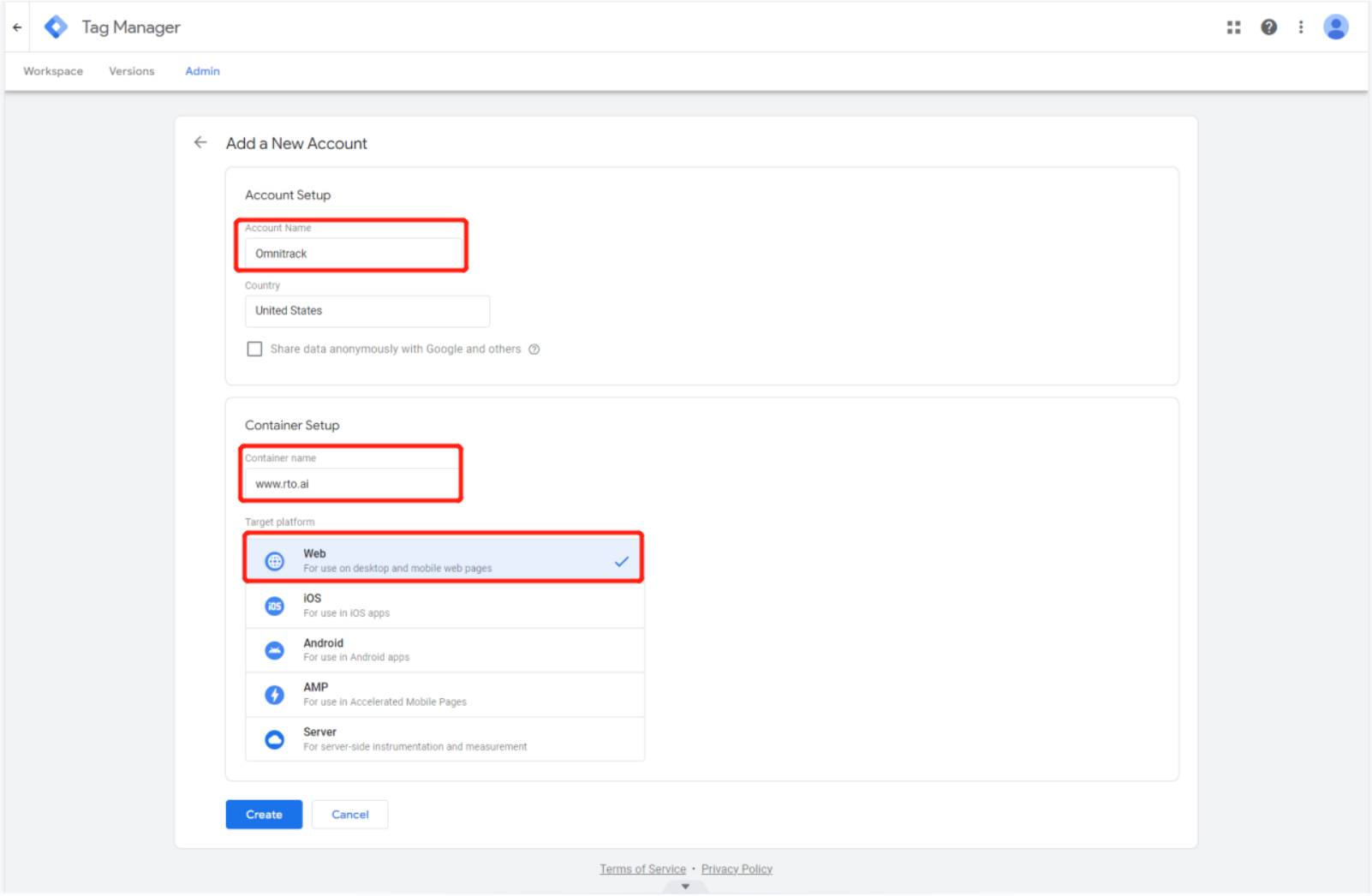Click the Tag Manager diamond logo
The height and width of the screenshot is (896, 1372).
(x=56, y=27)
